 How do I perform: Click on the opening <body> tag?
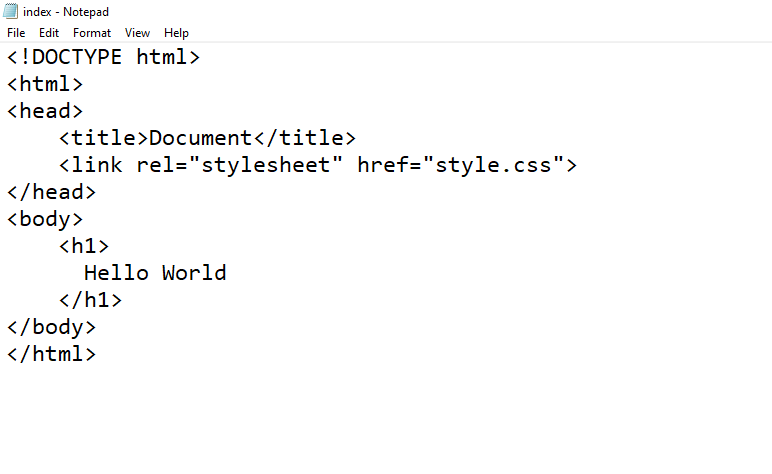pyautogui.click(x=45, y=219)
